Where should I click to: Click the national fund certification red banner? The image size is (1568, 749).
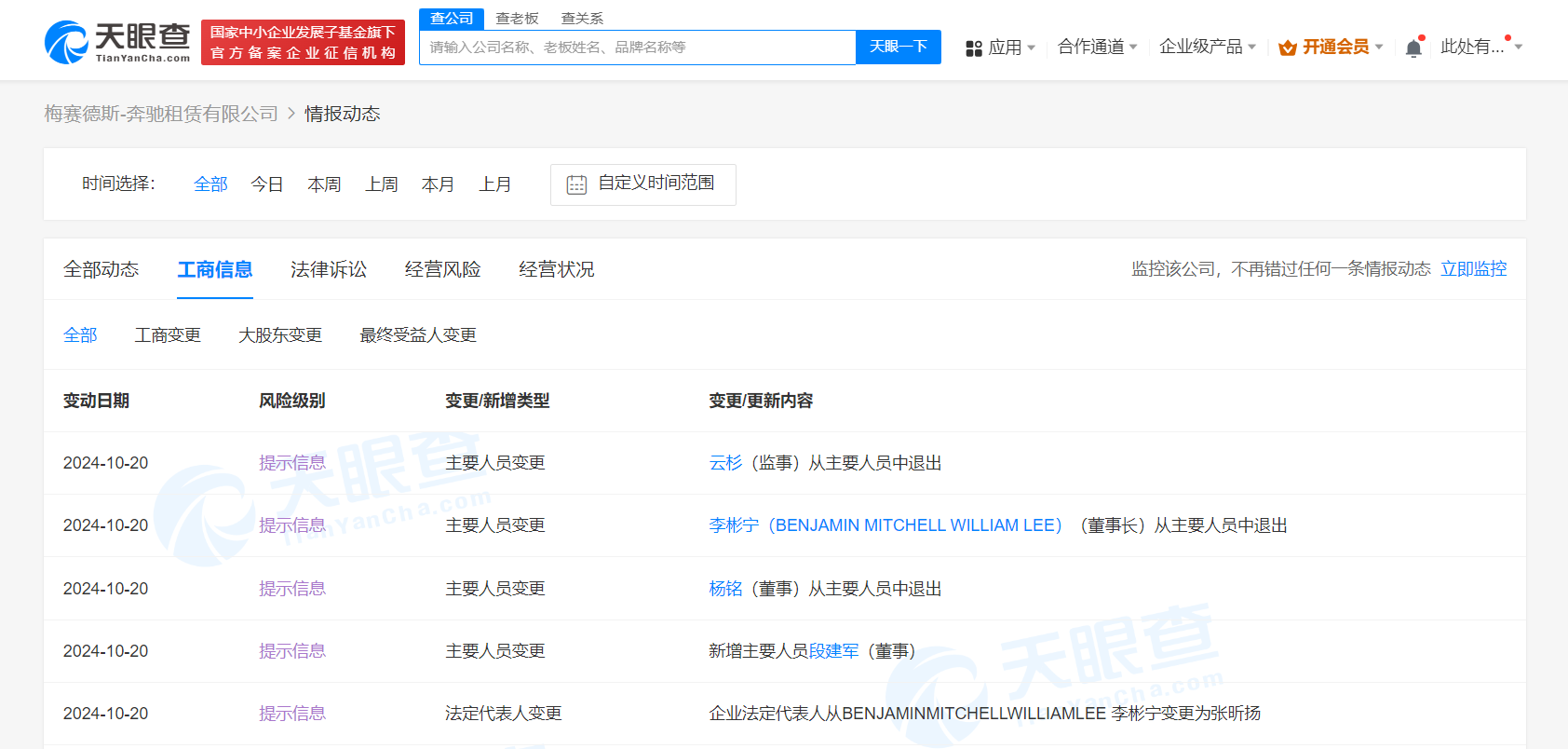303,42
